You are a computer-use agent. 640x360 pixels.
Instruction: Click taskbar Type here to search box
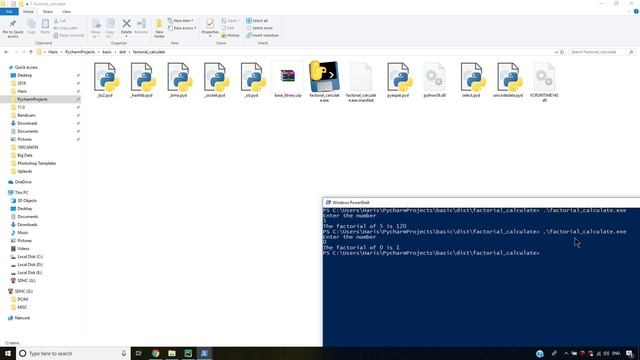coord(73,353)
